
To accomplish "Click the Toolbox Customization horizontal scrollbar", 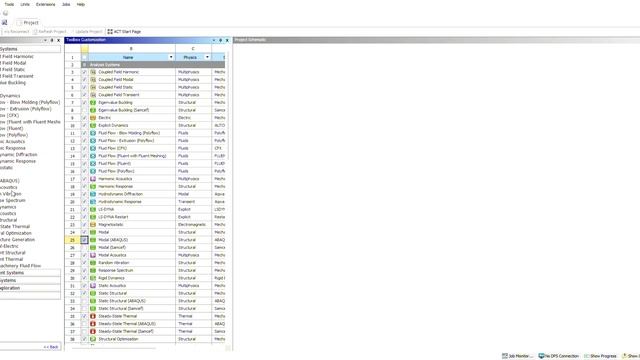I will 113,348.
